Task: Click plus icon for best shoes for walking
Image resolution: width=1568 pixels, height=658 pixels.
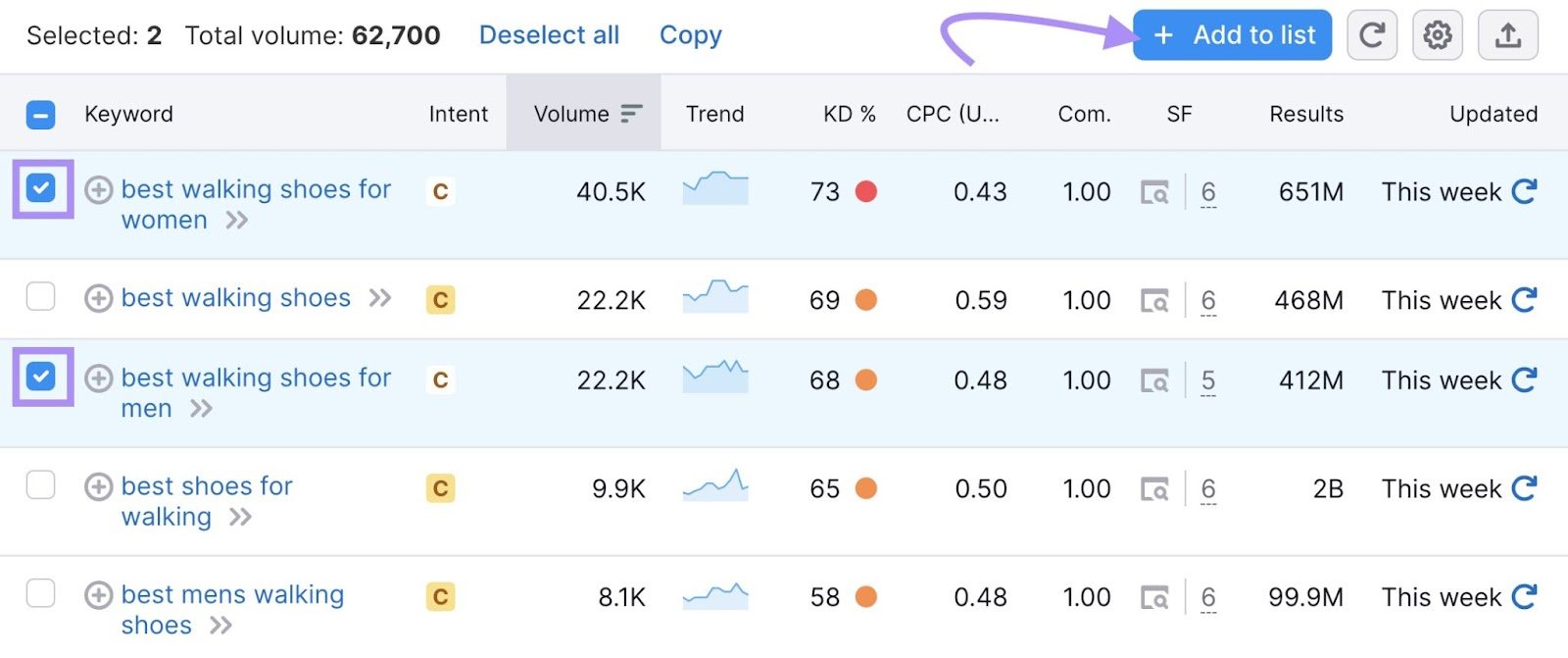Action: pyautogui.click(x=98, y=486)
